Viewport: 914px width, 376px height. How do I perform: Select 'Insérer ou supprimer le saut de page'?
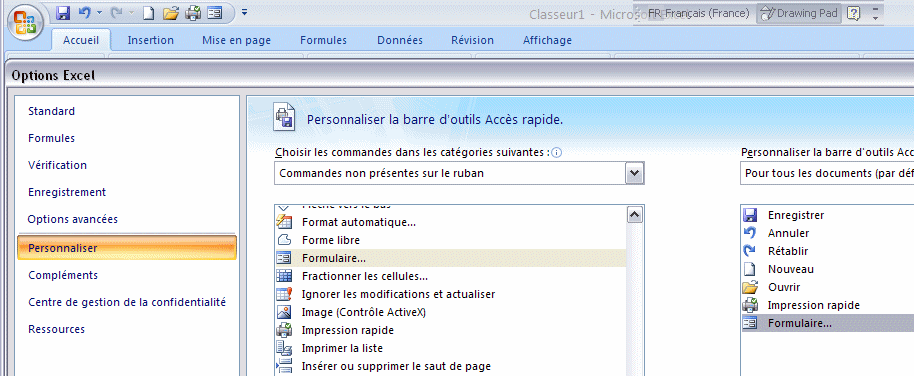[450, 366]
